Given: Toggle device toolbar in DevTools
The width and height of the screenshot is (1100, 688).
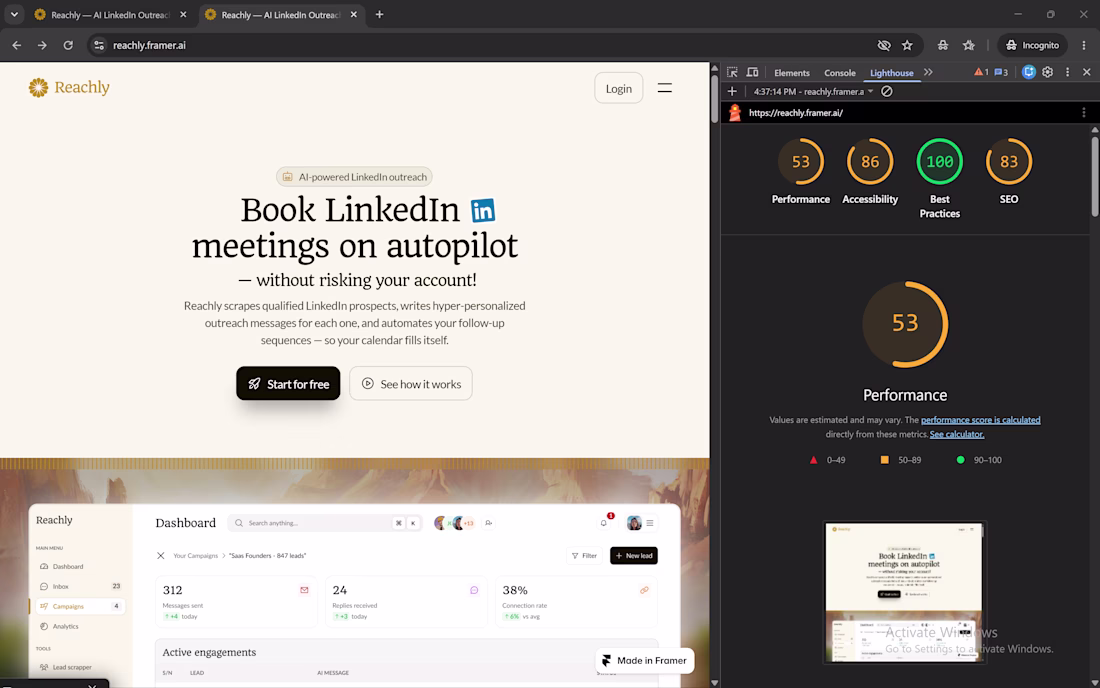Looking at the screenshot, I should tap(752, 72).
